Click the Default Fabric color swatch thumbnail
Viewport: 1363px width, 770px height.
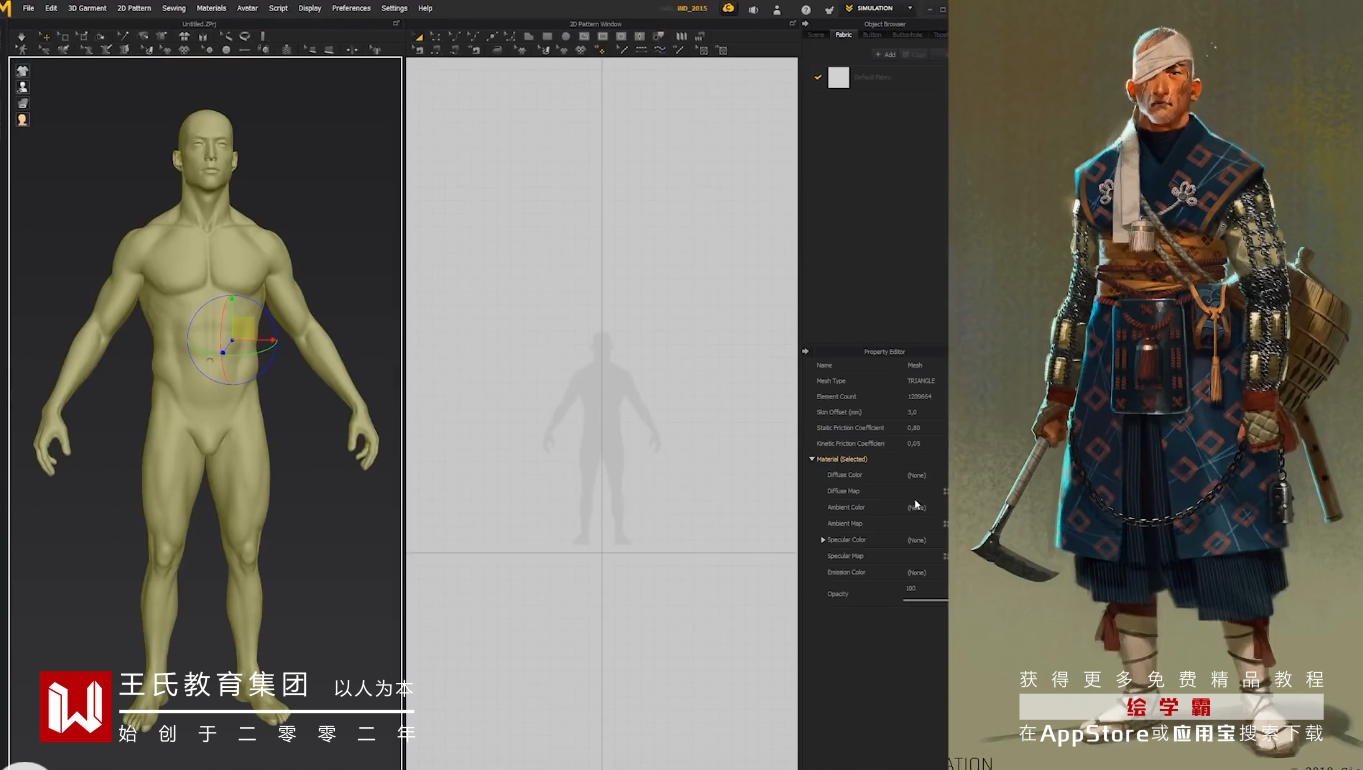pyautogui.click(x=839, y=77)
